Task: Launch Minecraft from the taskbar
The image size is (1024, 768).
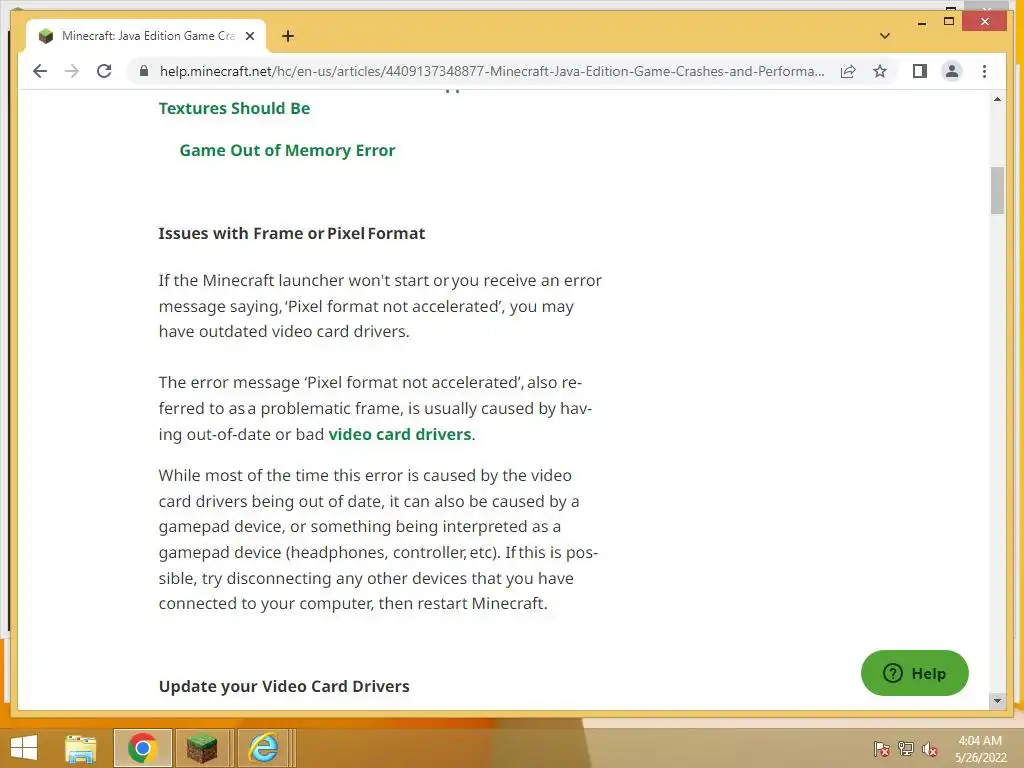Action: tap(202, 748)
